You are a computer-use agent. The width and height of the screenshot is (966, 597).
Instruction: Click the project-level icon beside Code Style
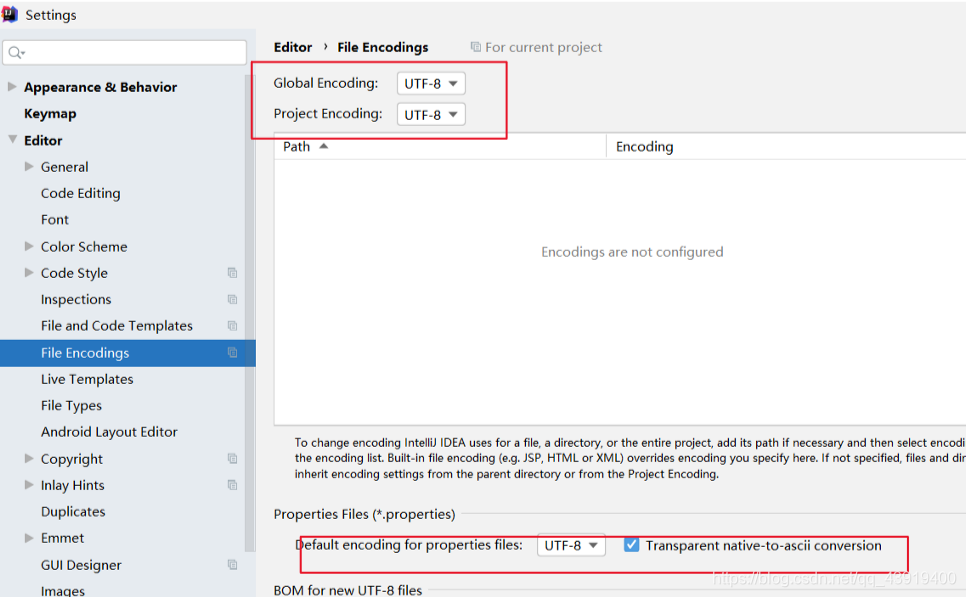(232, 272)
